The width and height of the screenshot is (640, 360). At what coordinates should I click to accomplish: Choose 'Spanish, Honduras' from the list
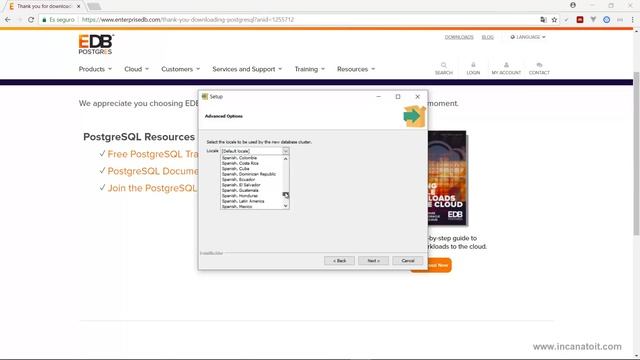[x=251, y=196]
